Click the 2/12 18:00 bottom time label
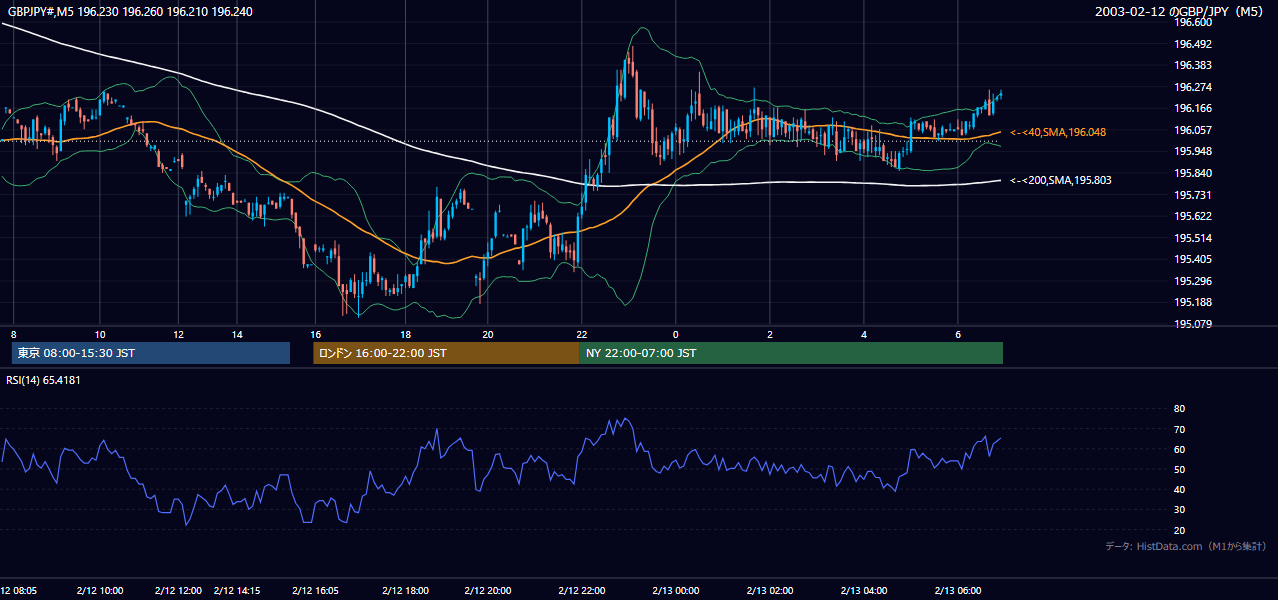 (404, 591)
